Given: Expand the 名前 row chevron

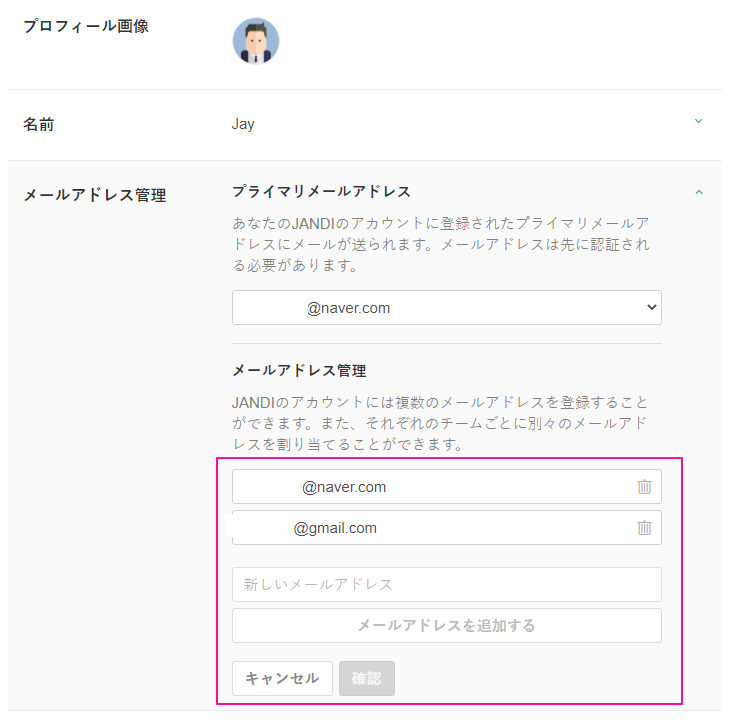Looking at the screenshot, I should coord(698,122).
